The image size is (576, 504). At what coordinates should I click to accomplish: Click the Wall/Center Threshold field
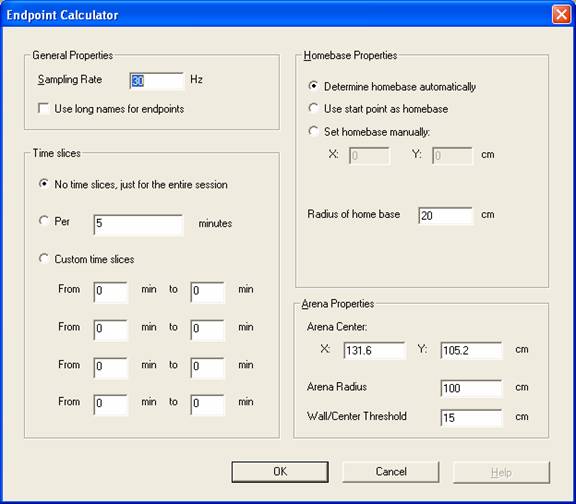(x=471, y=418)
